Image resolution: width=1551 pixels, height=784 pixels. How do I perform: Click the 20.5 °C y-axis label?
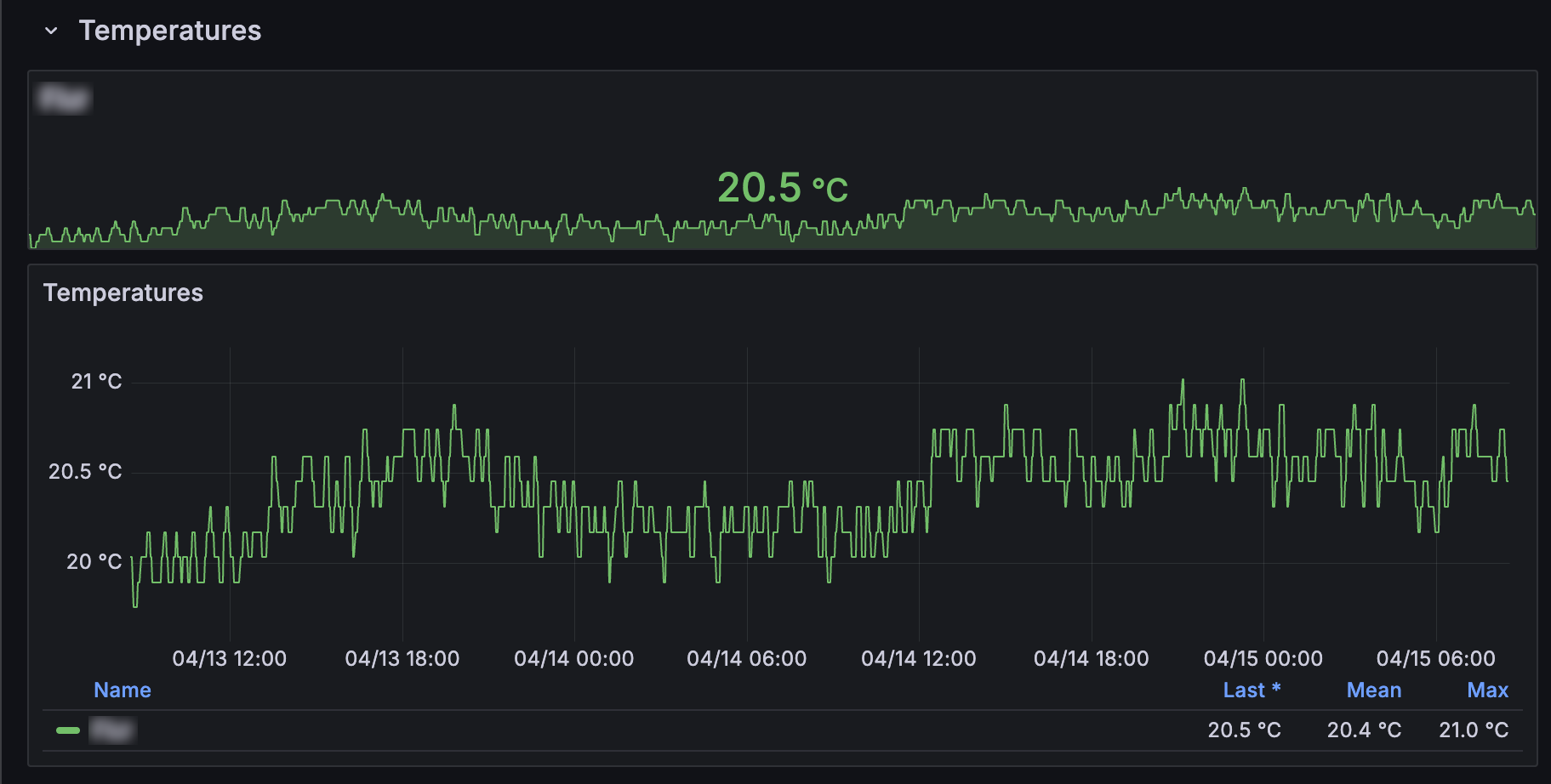(85, 472)
